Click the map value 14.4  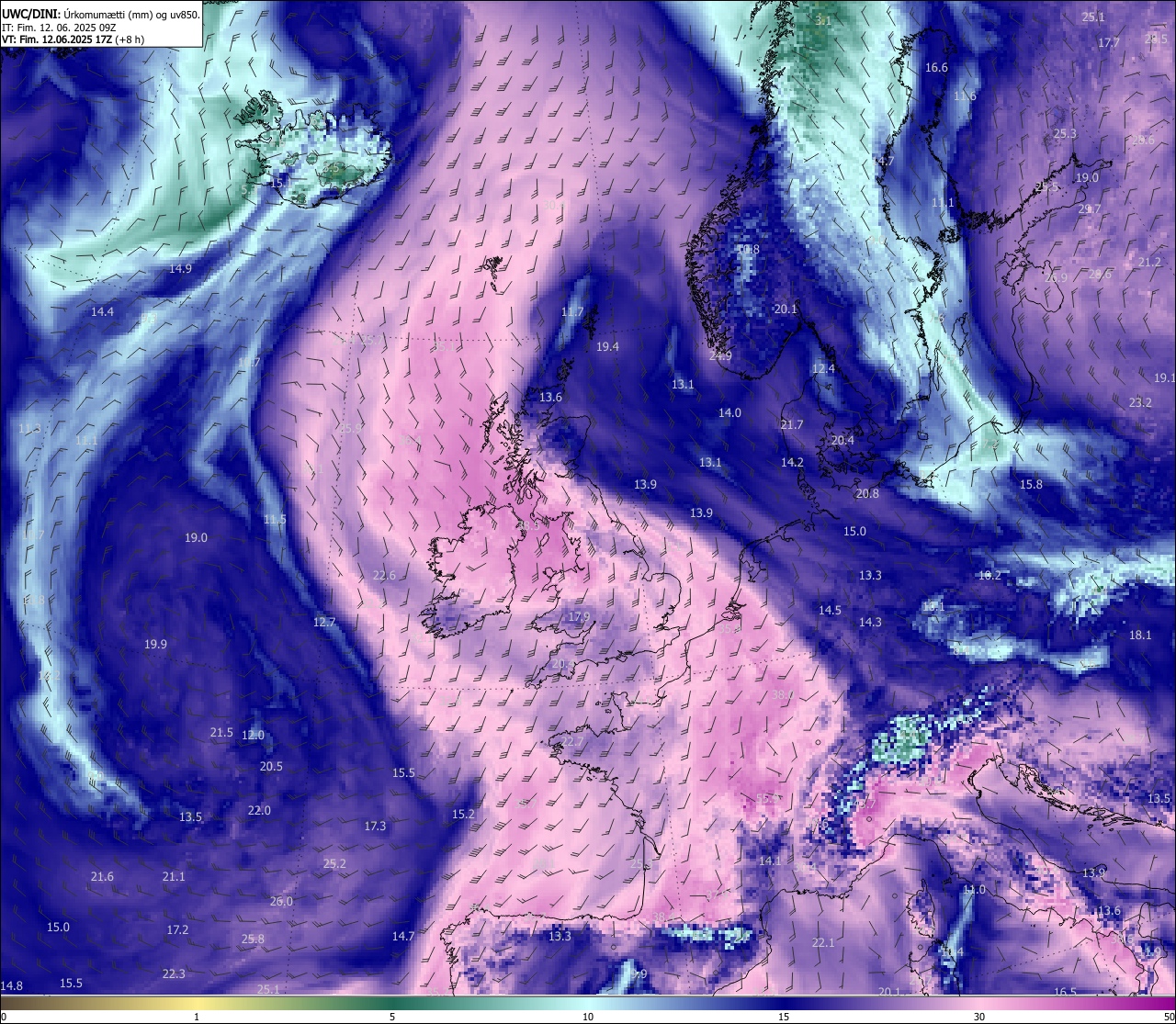[x=102, y=312]
